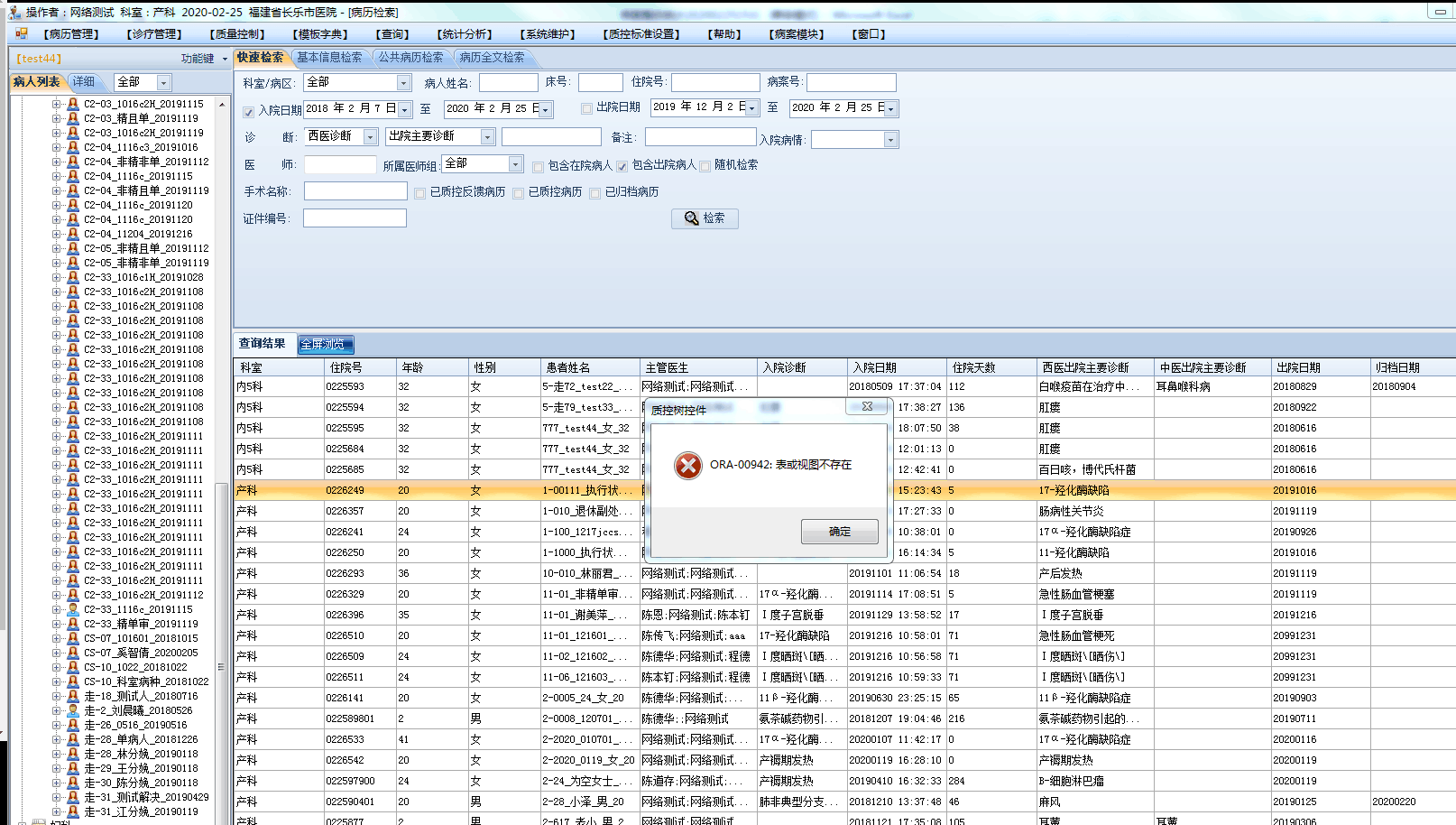Open the 统计分析 menu
Viewport: 1456px width, 825px height.
465,34
